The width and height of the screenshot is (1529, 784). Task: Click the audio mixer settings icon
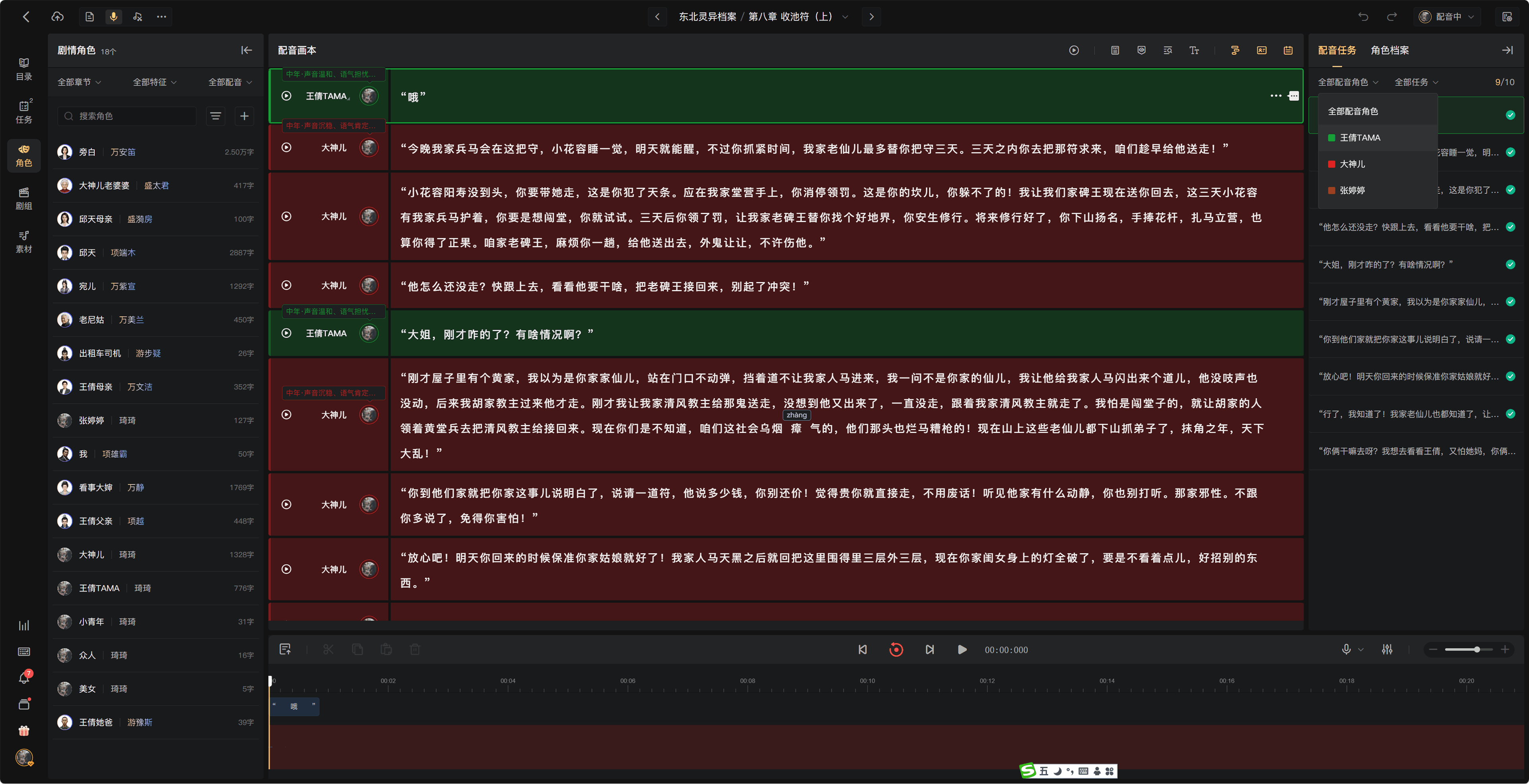[x=1387, y=649]
